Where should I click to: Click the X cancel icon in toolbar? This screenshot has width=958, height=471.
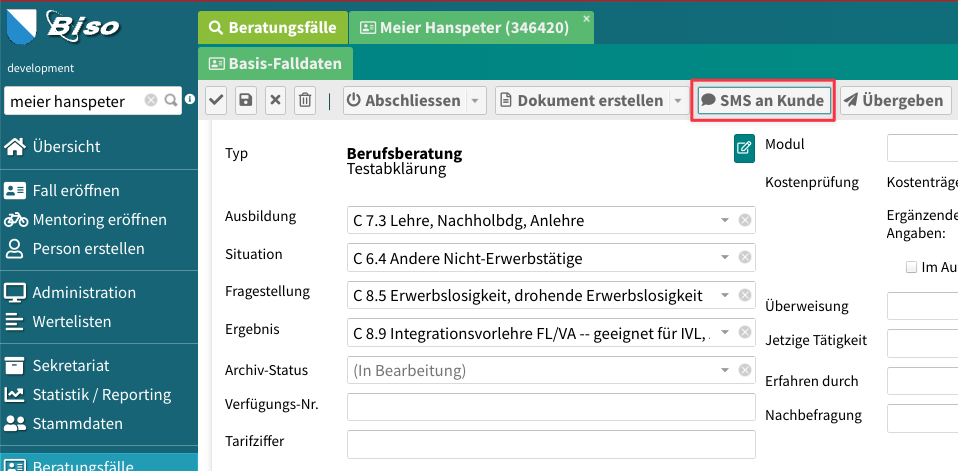[x=276, y=101]
